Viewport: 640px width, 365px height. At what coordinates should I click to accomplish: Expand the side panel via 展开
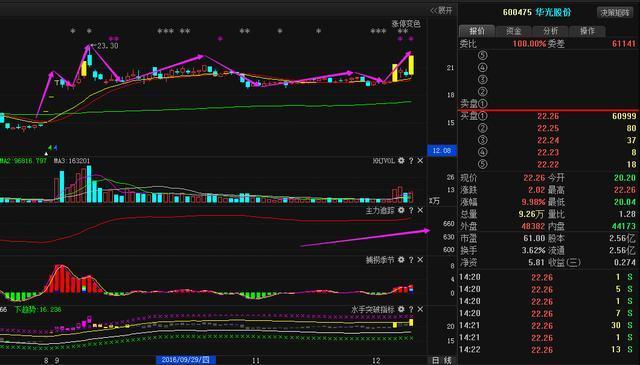click(x=442, y=11)
